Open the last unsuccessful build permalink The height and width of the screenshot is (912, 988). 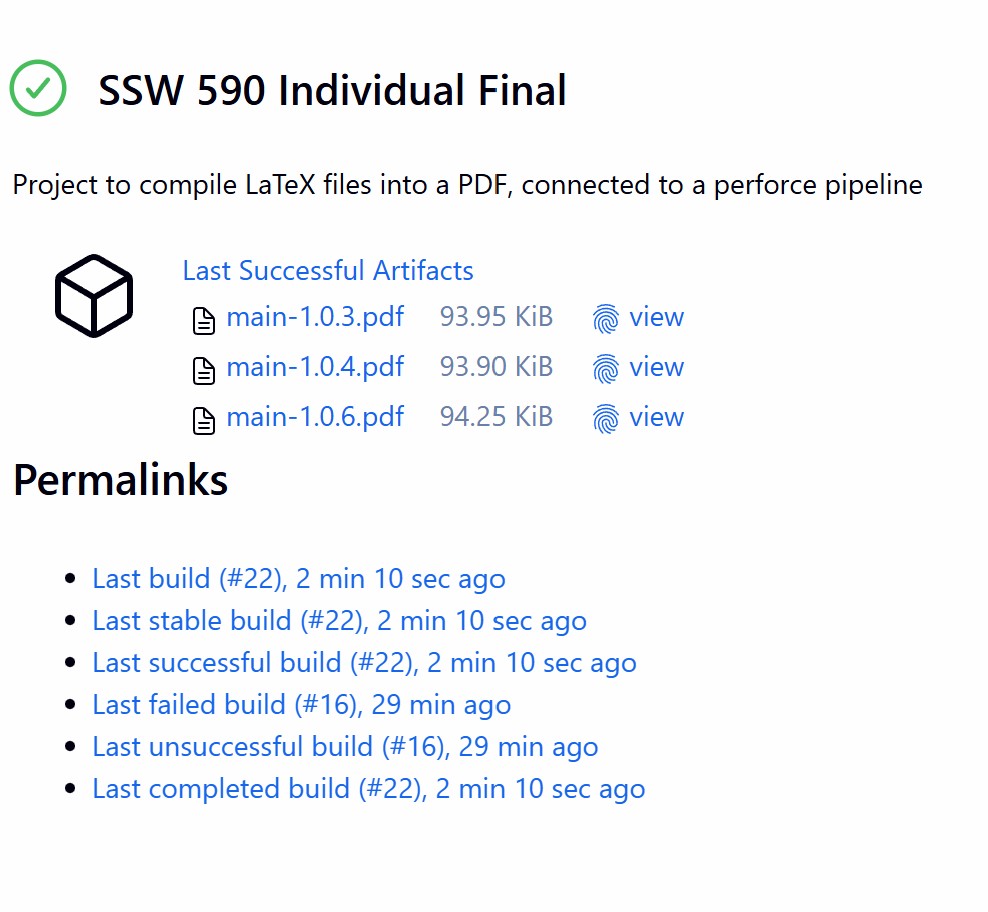(344, 746)
